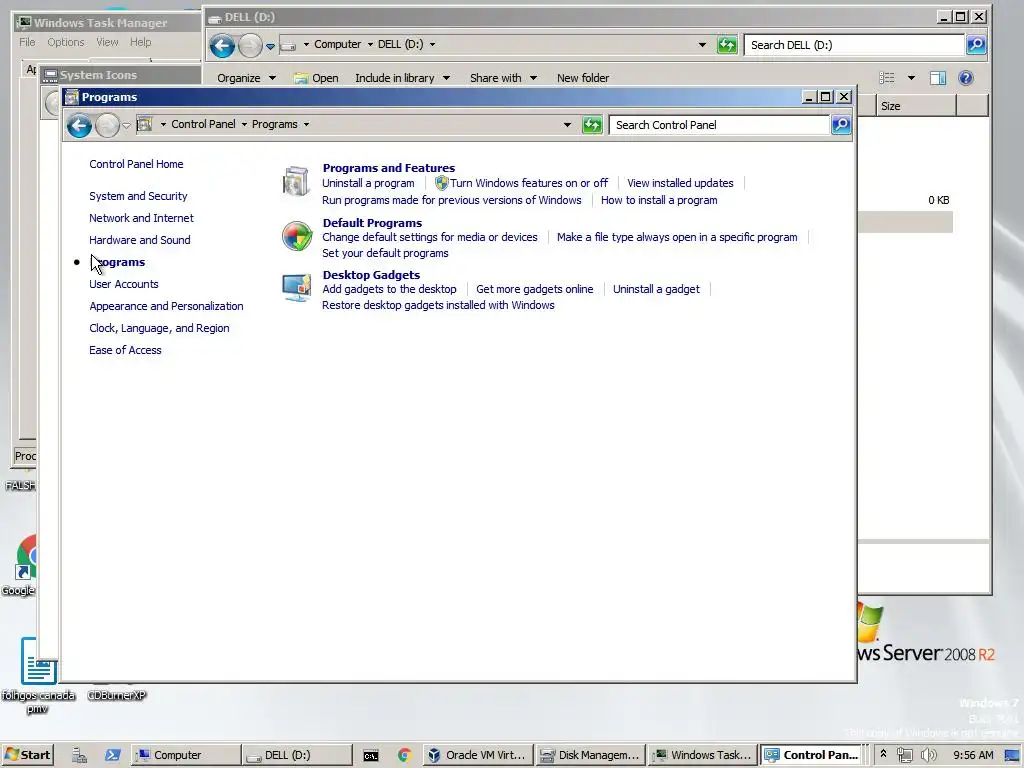This screenshot has width=1024, height=768.
Task: Refresh the Control Panel Programs window
Action: (592, 125)
